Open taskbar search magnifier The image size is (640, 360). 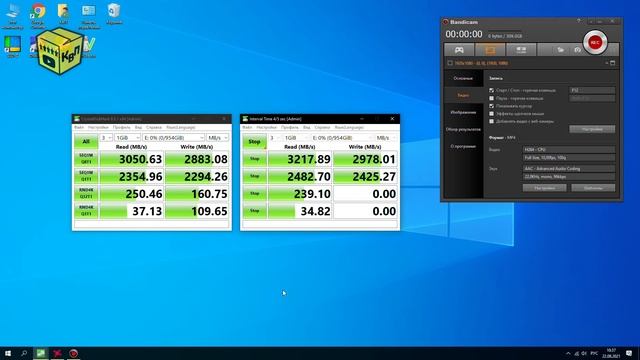coord(24,353)
